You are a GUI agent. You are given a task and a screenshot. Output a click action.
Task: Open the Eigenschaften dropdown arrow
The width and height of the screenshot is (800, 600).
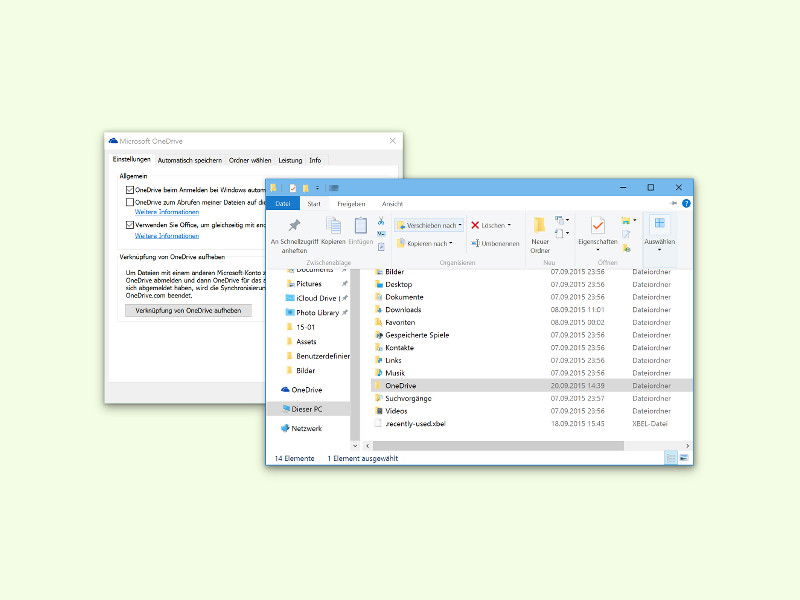[x=597, y=250]
